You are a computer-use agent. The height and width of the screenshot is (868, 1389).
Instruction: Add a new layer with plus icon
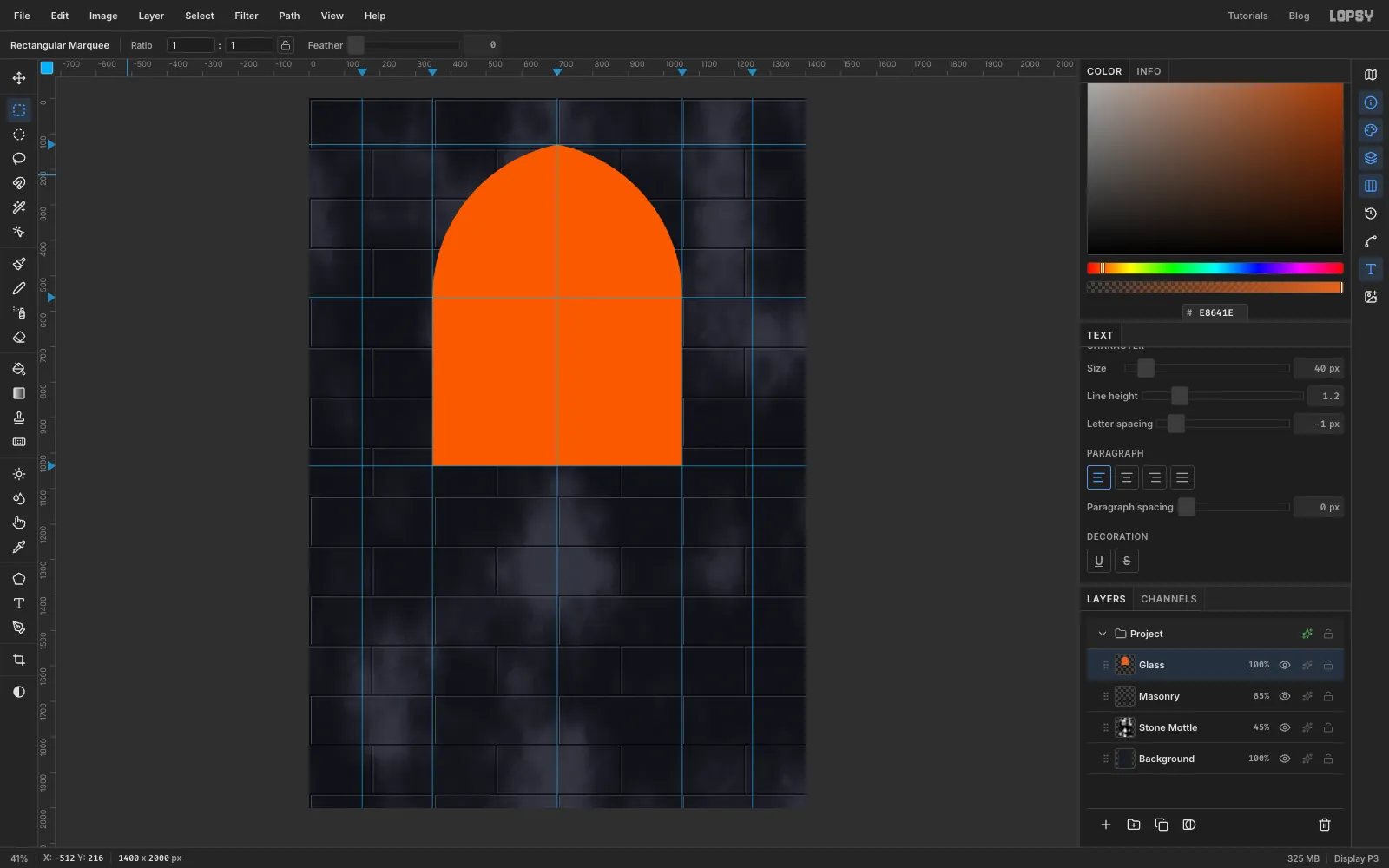point(1106,825)
